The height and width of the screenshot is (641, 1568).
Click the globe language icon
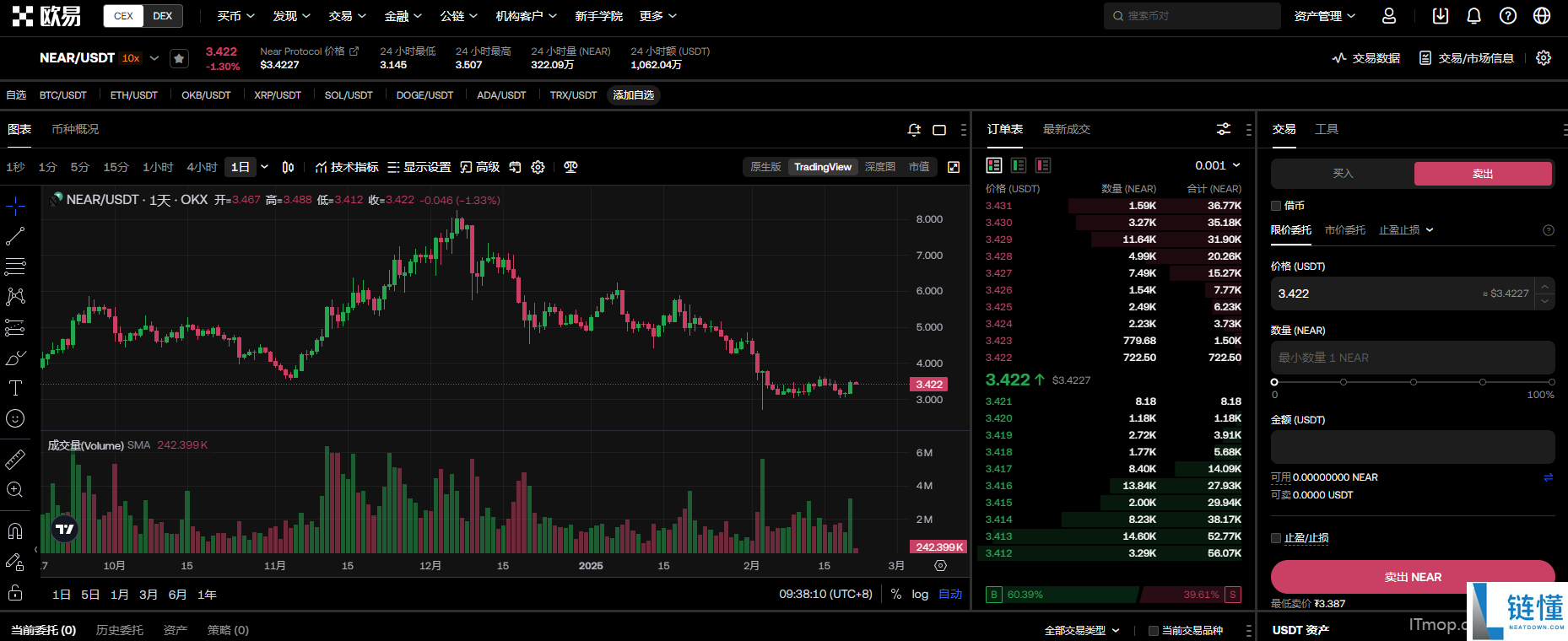point(1542,16)
